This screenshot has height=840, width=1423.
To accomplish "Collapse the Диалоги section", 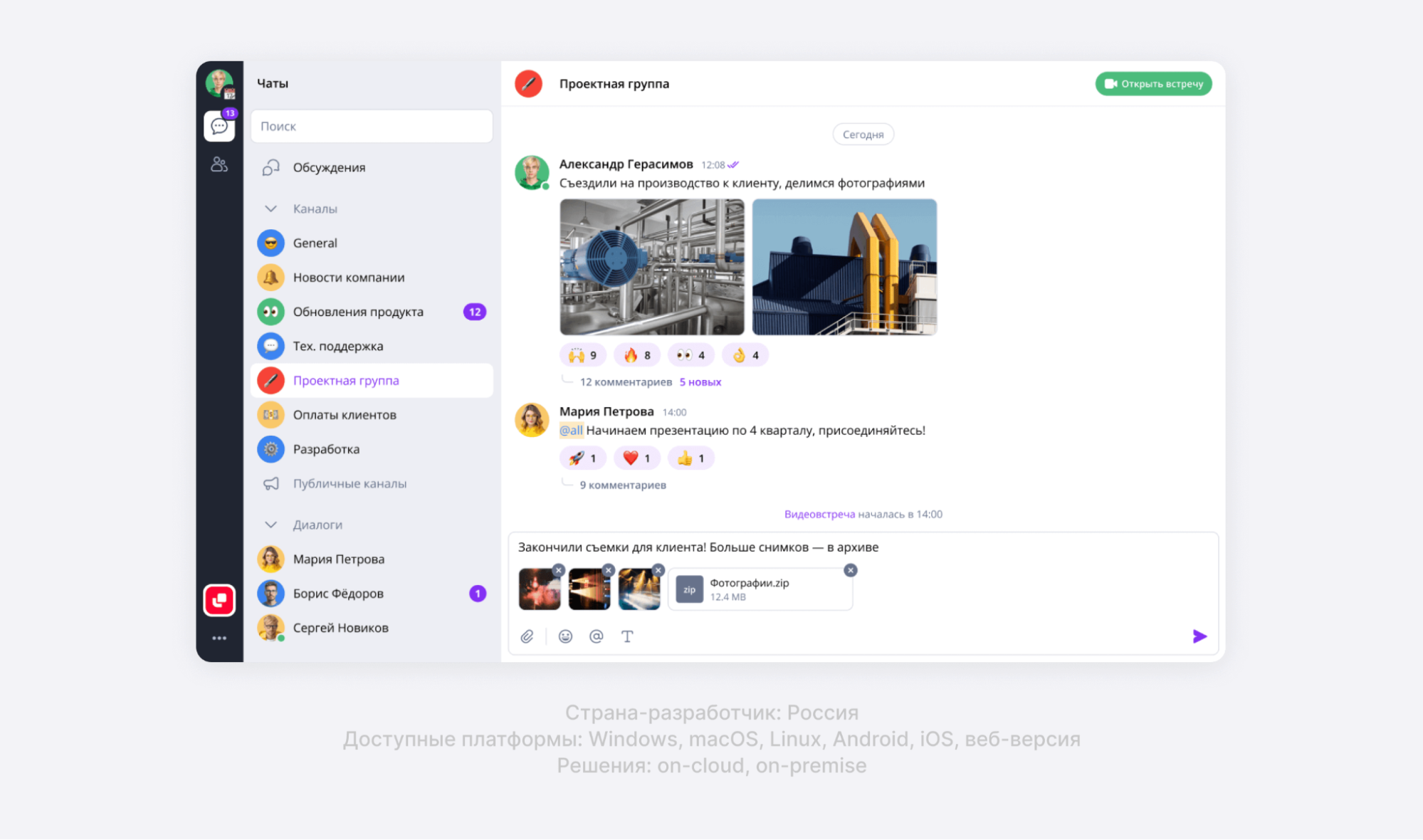I will point(271,525).
